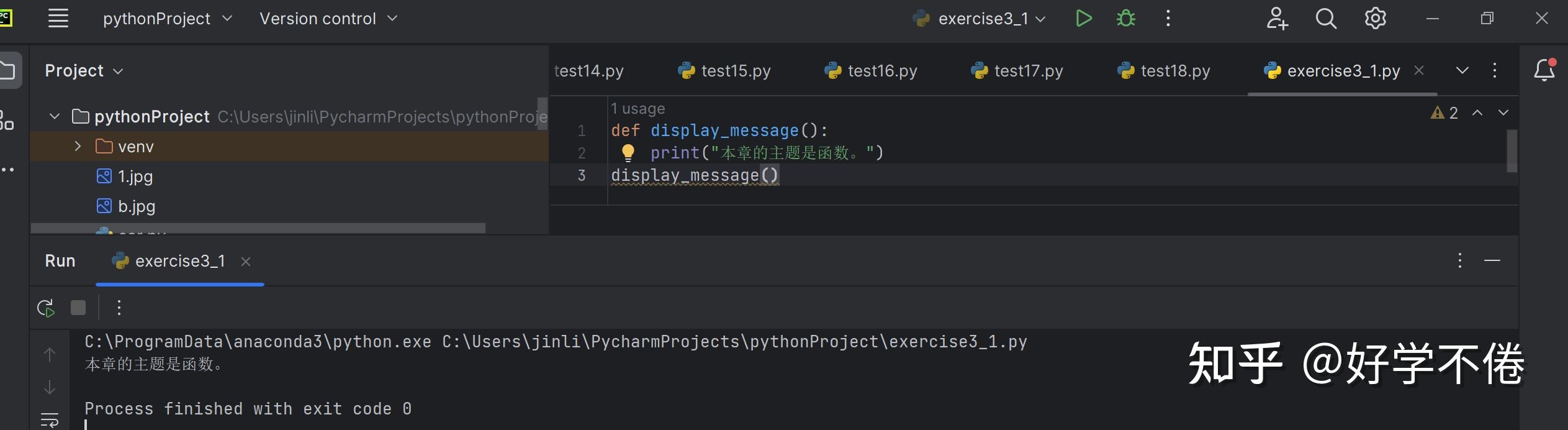Click the warnings indicator showing 2

1445,112
